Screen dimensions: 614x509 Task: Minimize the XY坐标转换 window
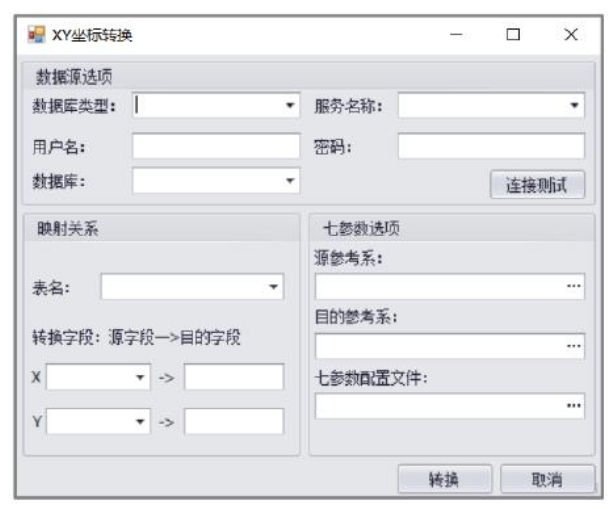(456, 35)
